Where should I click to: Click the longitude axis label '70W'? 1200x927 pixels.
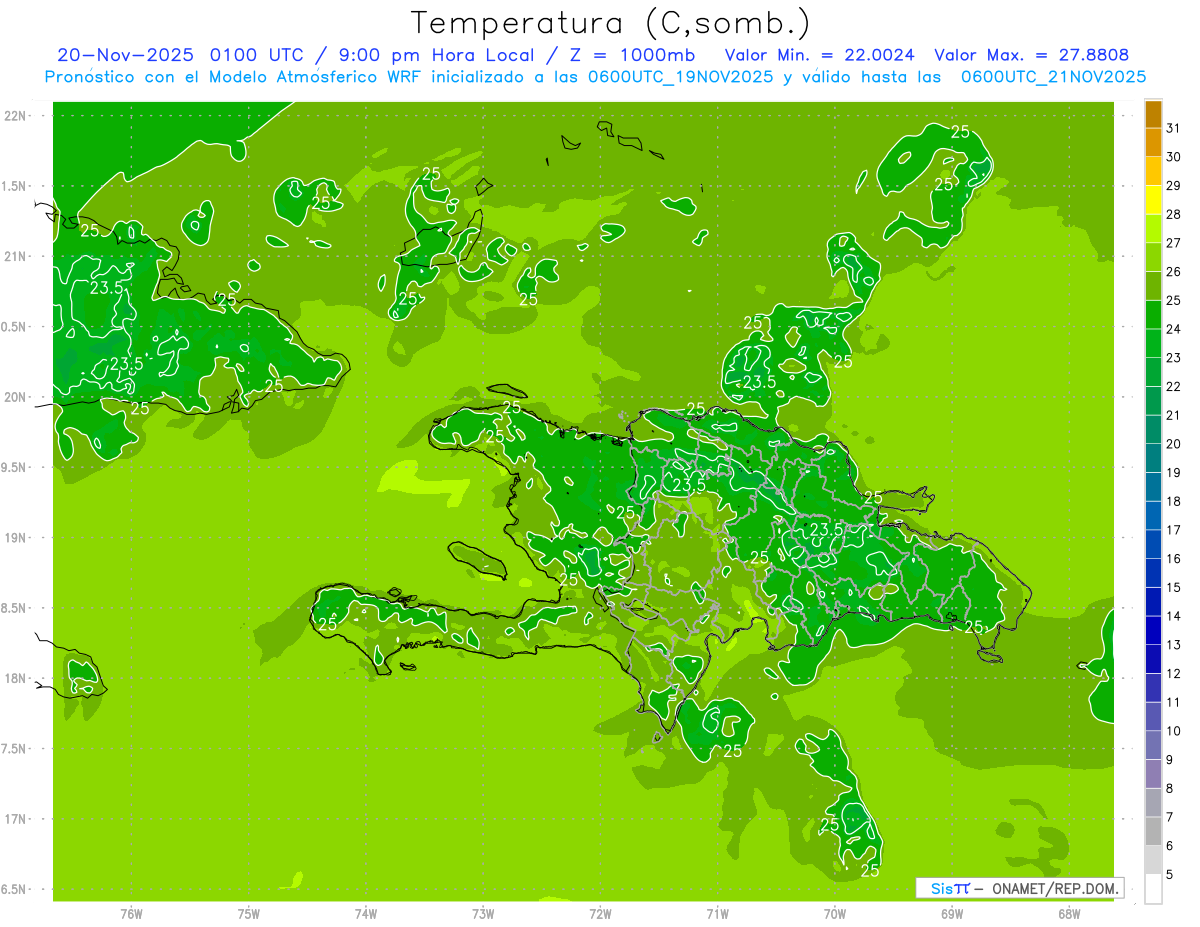click(x=835, y=913)
